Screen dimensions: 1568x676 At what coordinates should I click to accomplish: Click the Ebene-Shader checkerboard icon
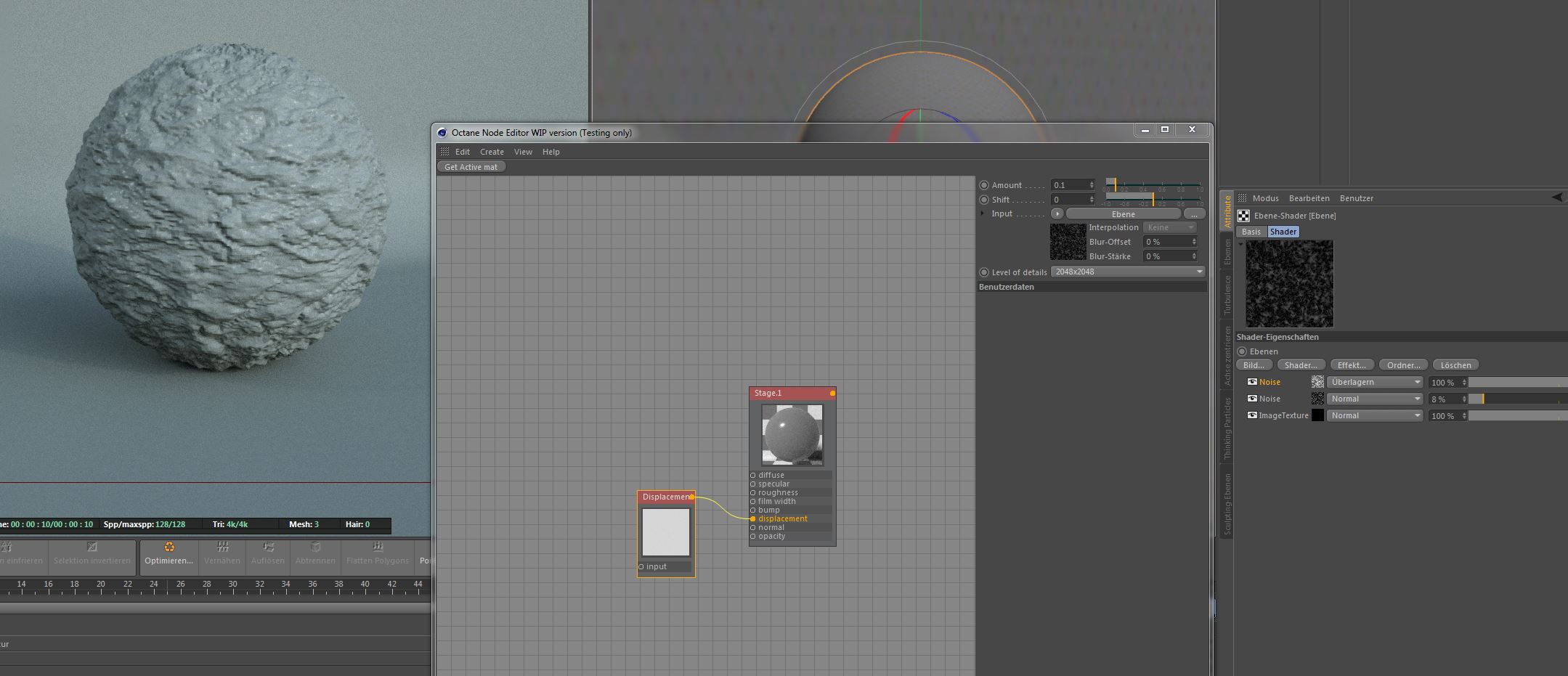(1243, 216)
